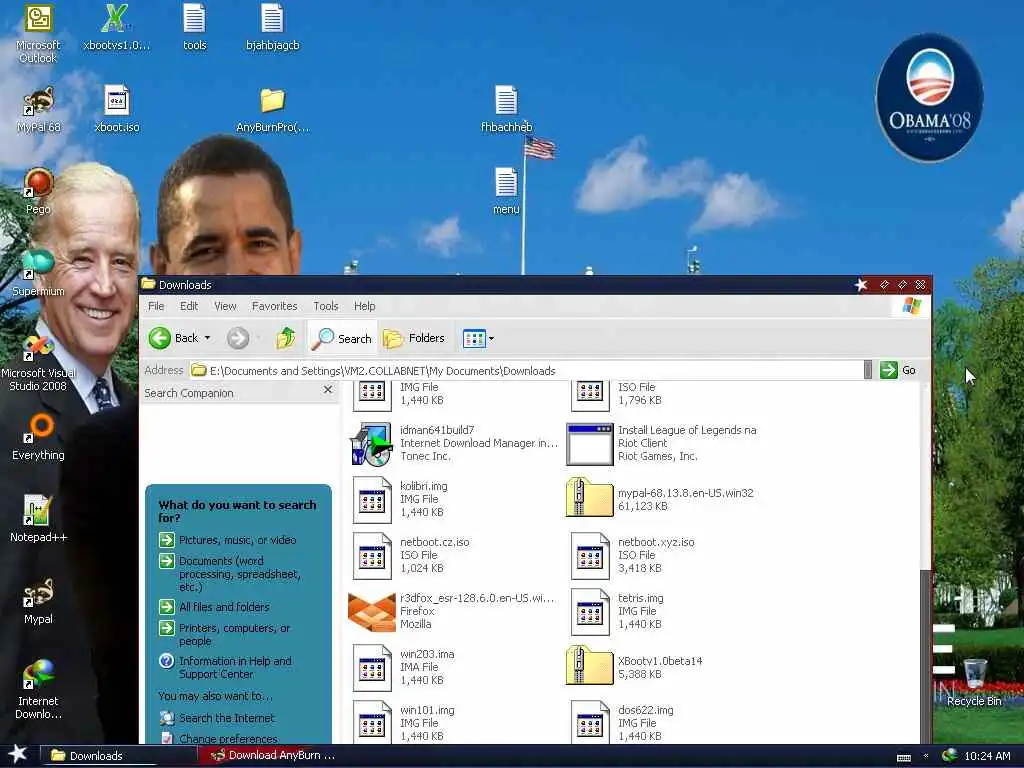The height and width of the screenshot is (768, 1024).
Task: Open Information in Help and Support Center
Action: [x=225, y=667]
